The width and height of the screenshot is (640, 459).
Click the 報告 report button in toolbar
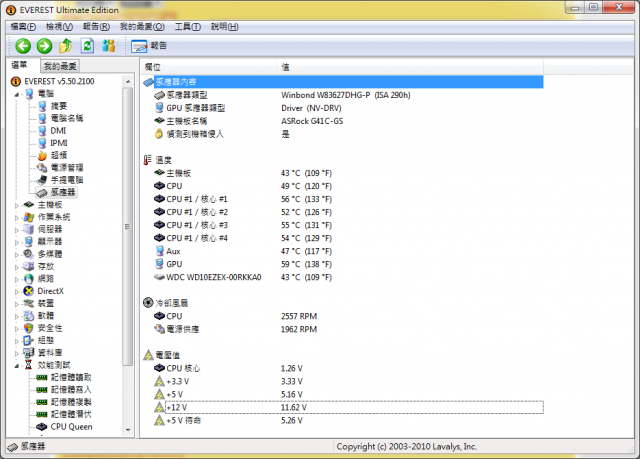(149, 46)
